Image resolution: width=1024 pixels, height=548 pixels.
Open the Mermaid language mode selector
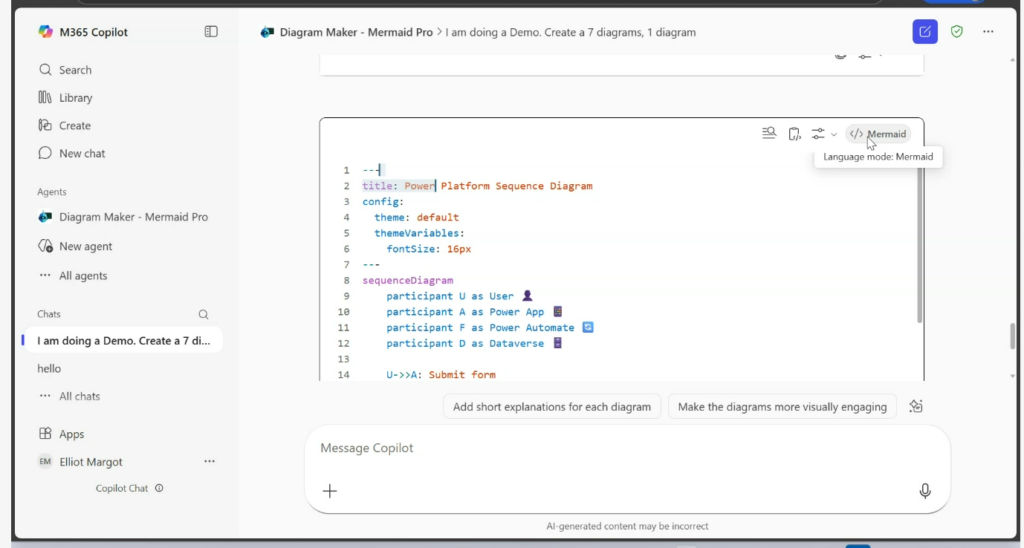tap(878, 134)
